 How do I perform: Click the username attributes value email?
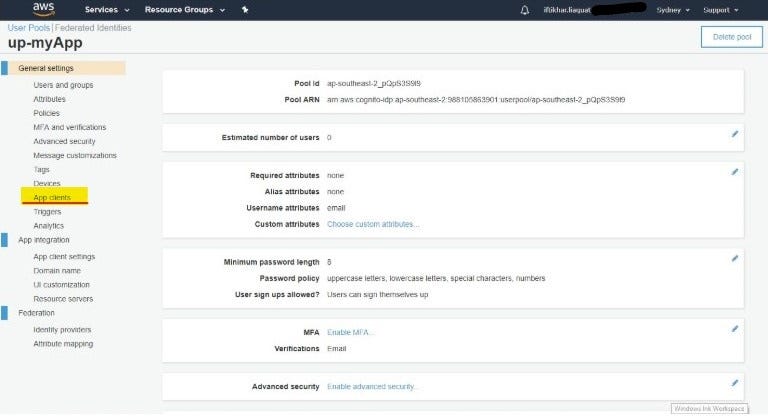(x=336, y=208)
